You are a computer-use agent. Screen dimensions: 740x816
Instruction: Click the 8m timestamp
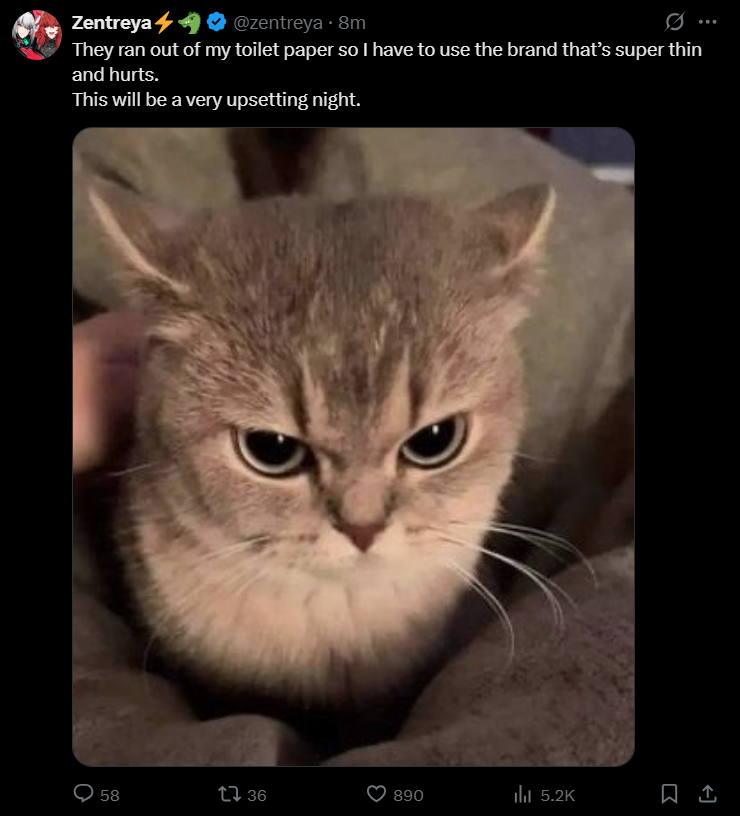click(x=352, y=23)
